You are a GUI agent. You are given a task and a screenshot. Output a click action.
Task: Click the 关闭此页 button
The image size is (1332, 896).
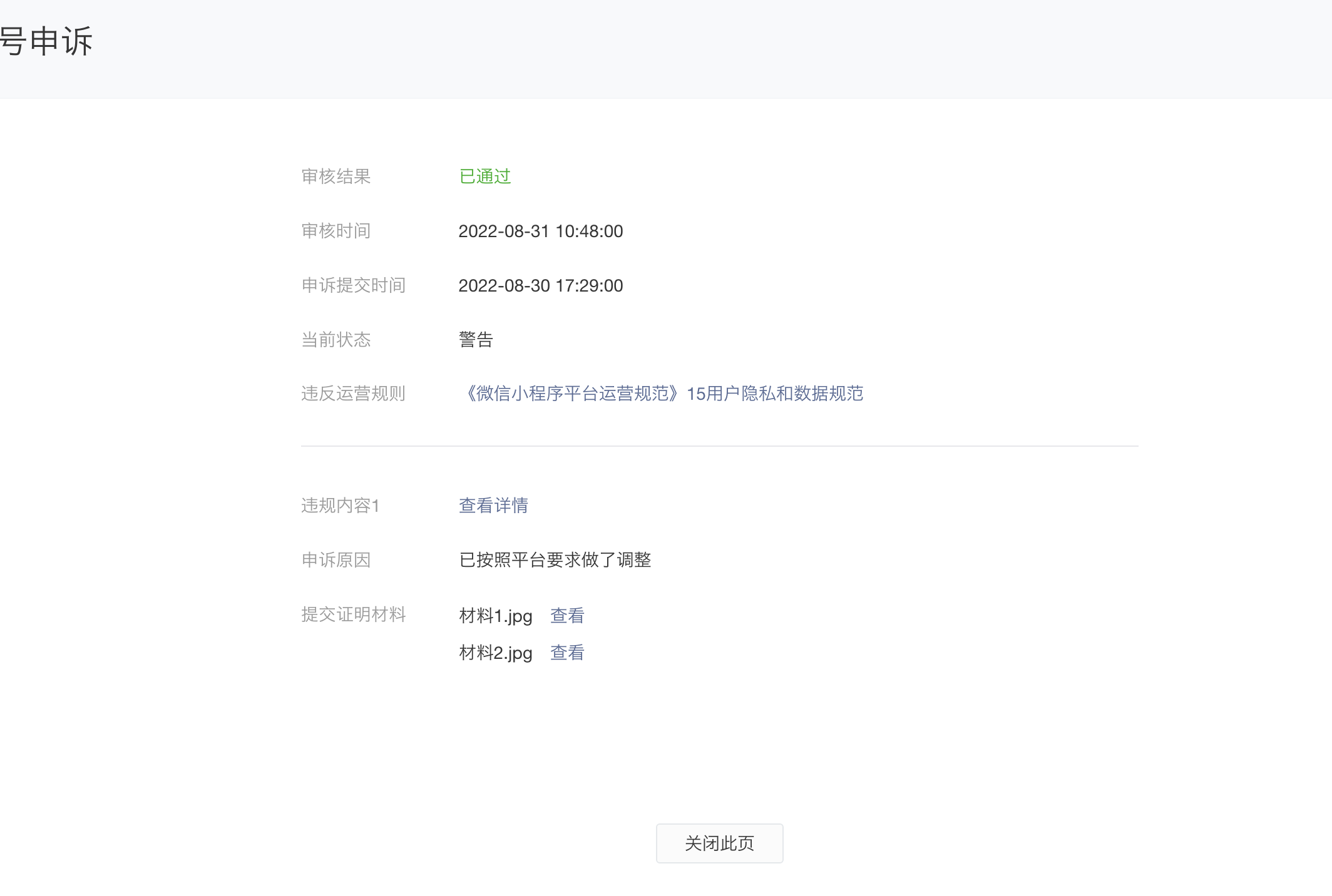coord(719,843)
